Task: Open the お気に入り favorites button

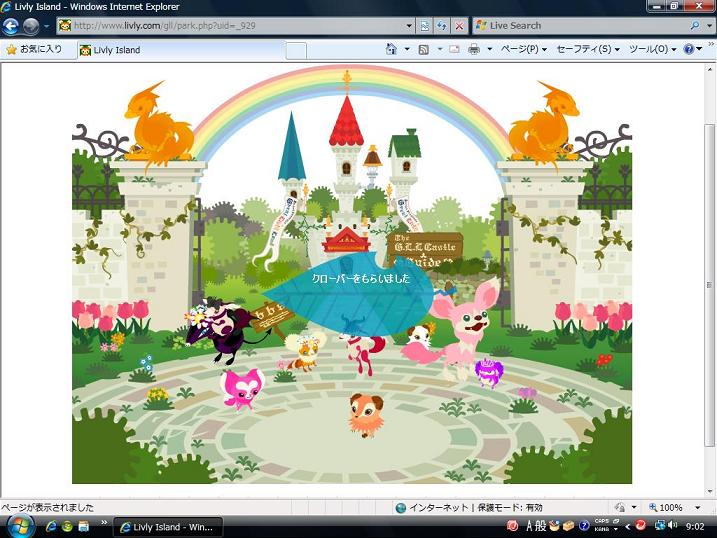Action: click(x=35, y=49)
